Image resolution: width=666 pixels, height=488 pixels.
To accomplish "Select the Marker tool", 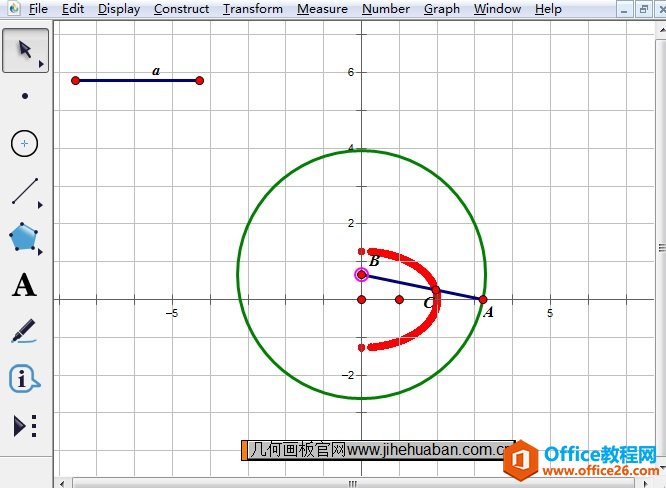I will [24, 331].
